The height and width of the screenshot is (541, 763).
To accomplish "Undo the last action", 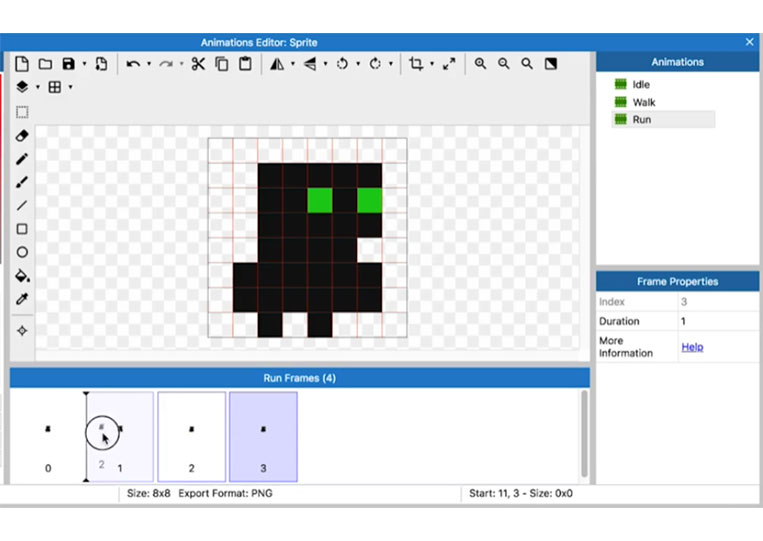I will click(x=133, y=64).
